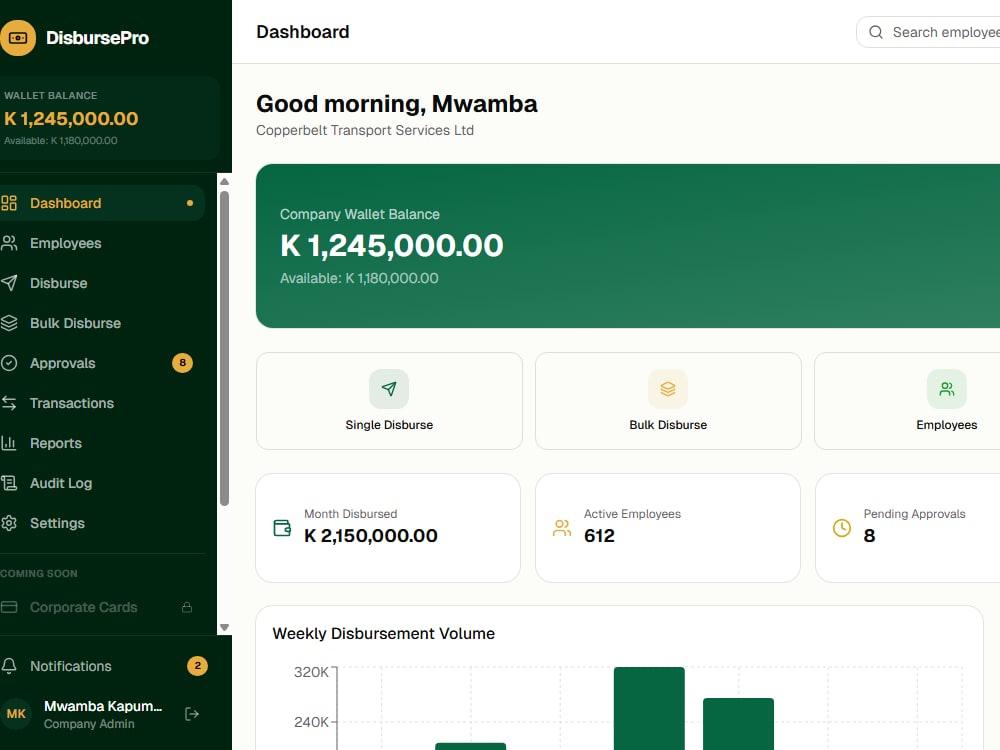1000x750 pixels.
Task: Click the Single Disburse quick action card
Action: (389, 401)
